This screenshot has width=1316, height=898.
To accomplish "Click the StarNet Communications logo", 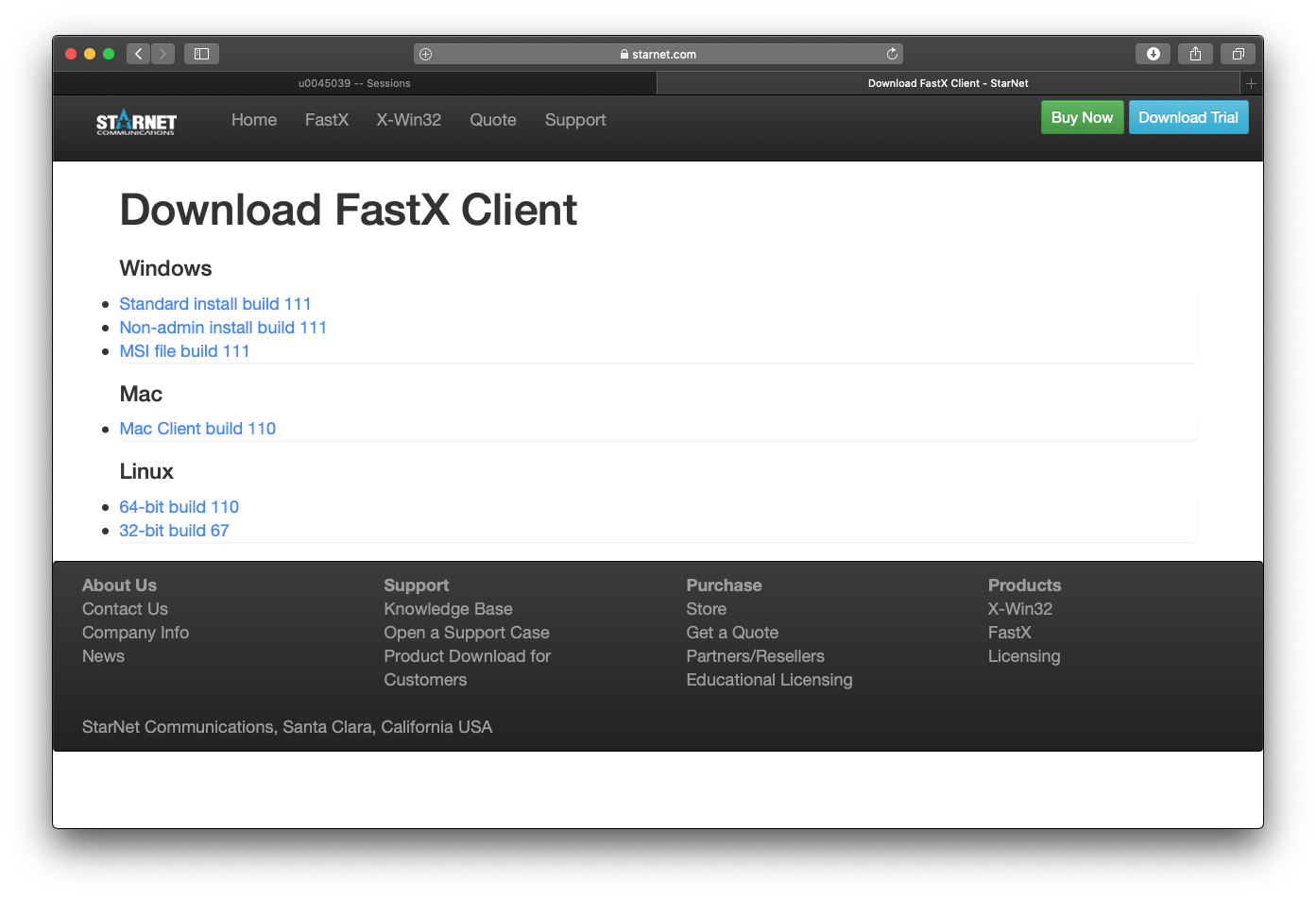I will tap(136, 122).
